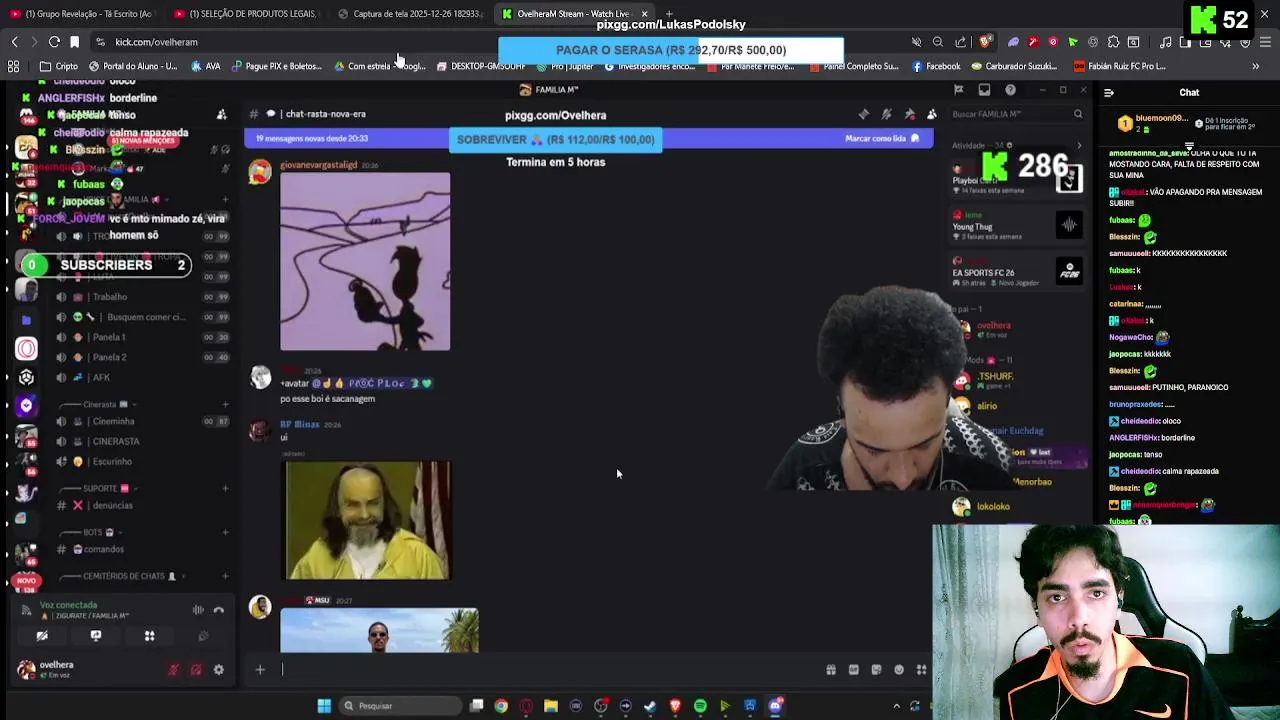Show pinned messages

pyautogui.click(x=909, y=114)
